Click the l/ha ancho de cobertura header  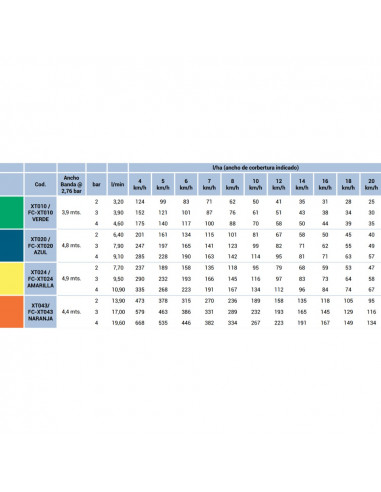point(255,167)
